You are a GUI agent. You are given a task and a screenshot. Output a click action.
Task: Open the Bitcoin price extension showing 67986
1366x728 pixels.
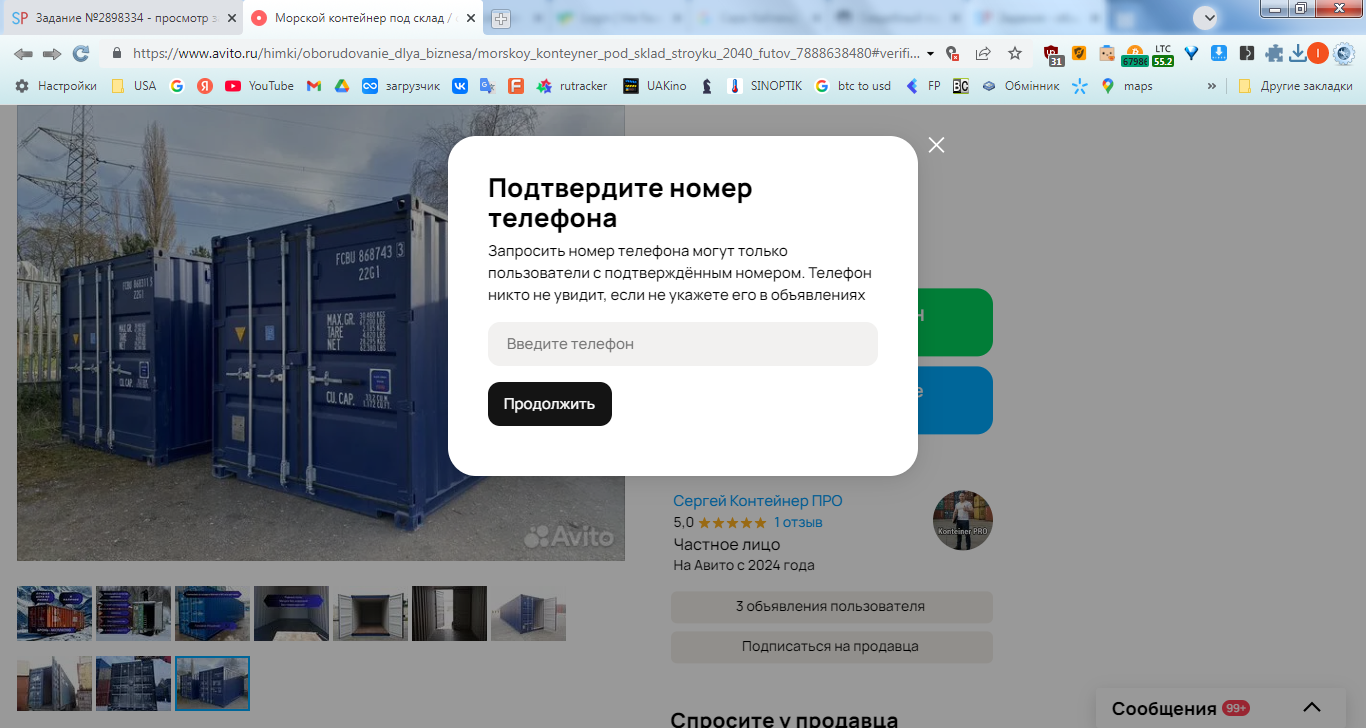[x=1134, y=55]
